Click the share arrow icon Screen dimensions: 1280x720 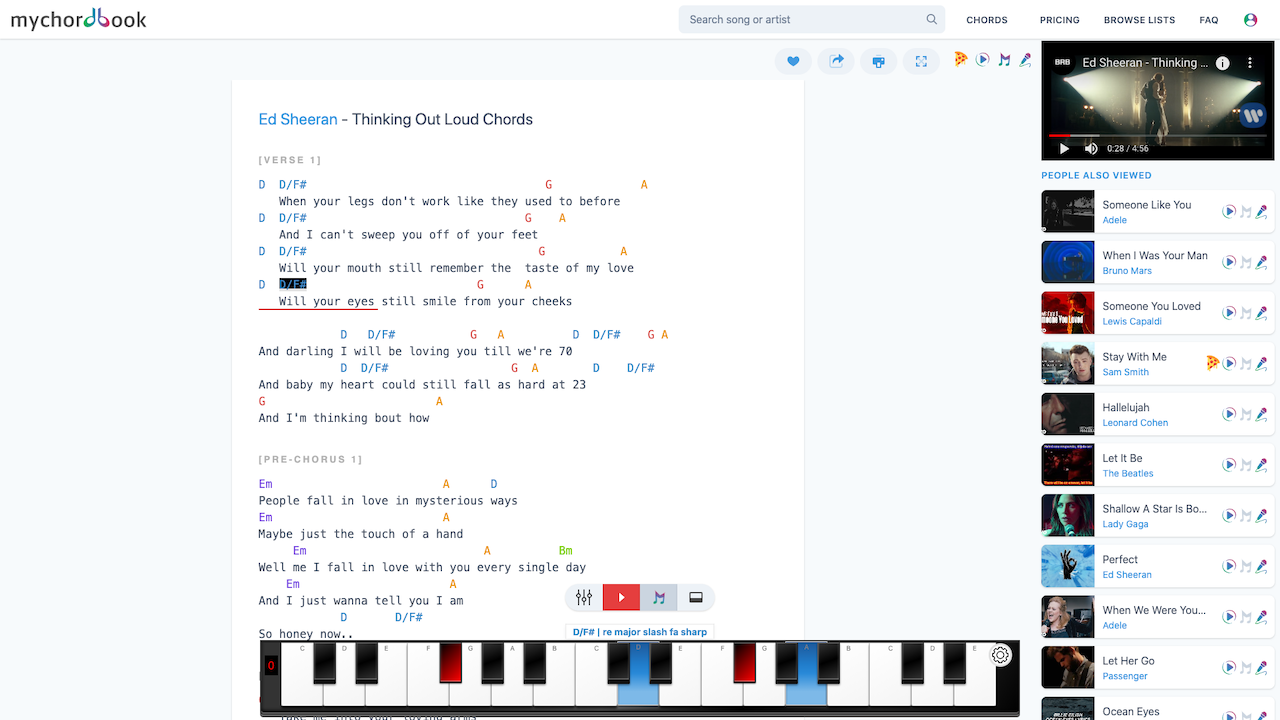pyautogui.click(x=836, y=61)
